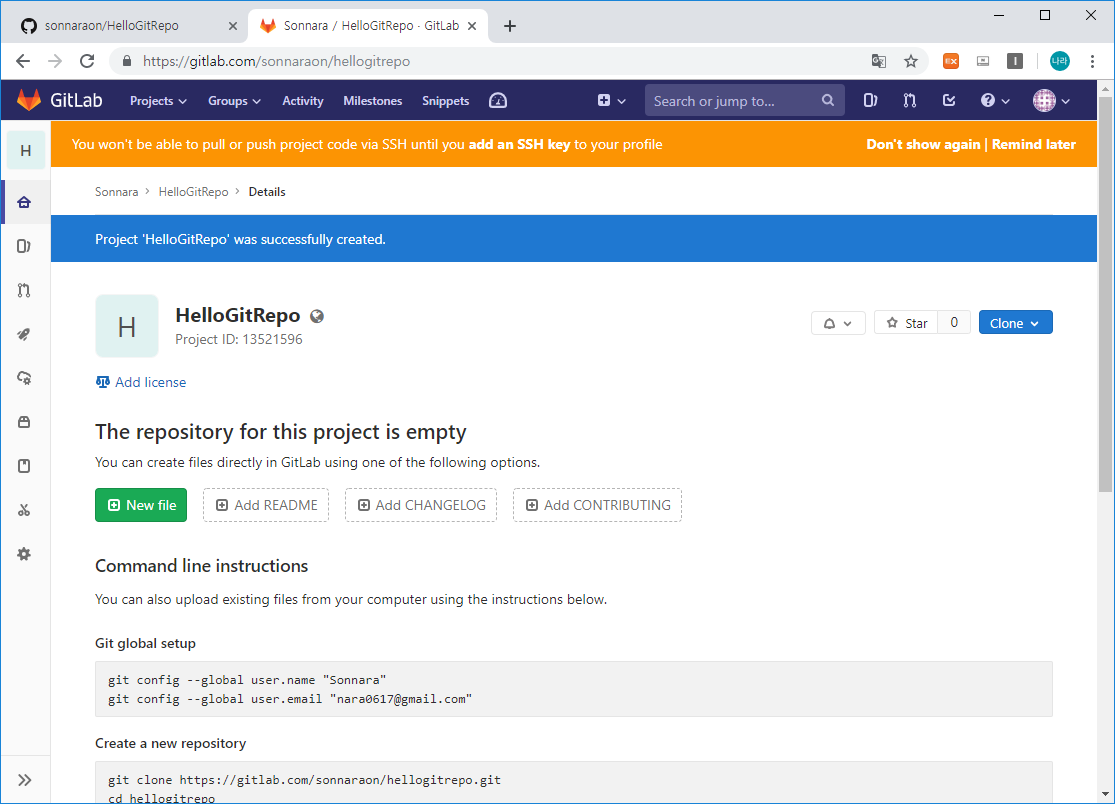Open Issues icon in top navbar

[870, 100]
